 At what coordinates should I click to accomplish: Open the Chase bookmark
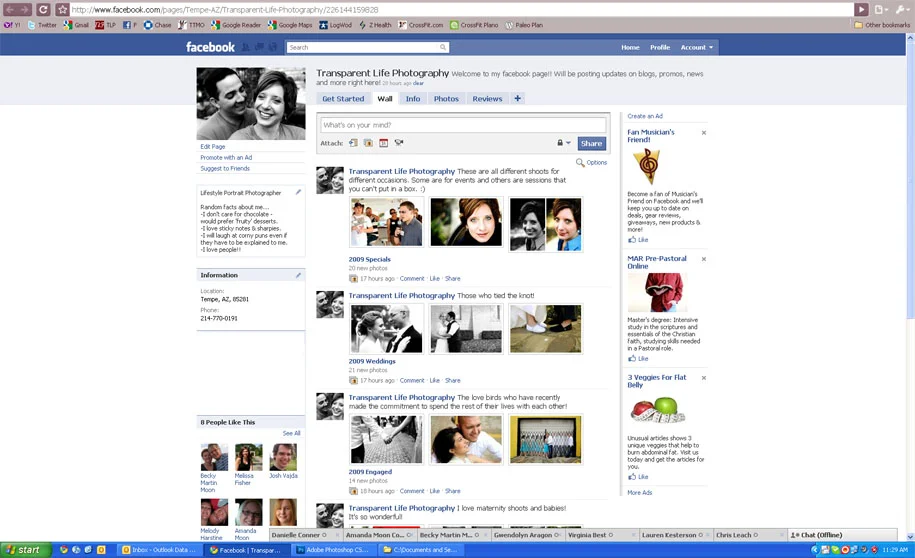coord(158,25)
